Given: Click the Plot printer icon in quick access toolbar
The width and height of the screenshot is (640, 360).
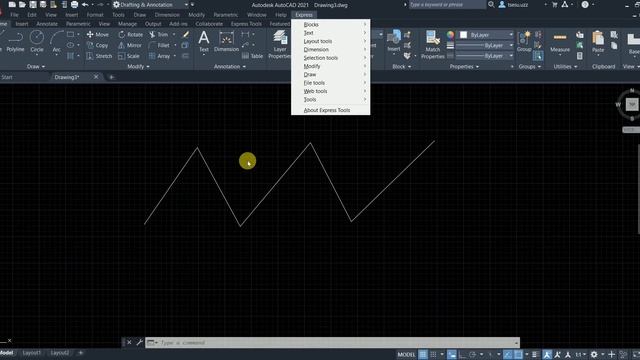Looking at the screenshot, I should click(x=74, y=4).
